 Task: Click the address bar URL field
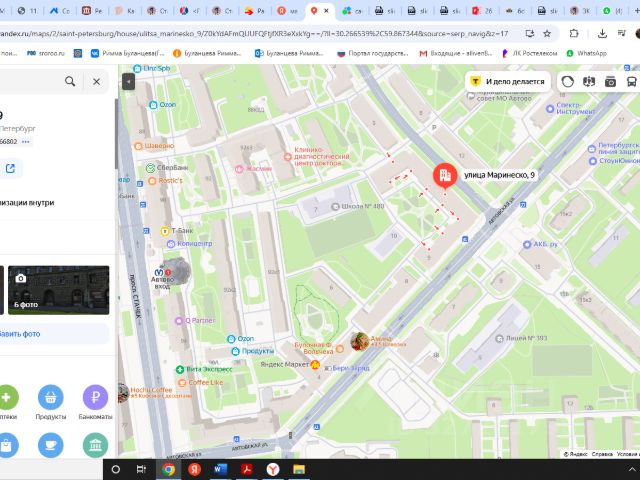point(254,33)
